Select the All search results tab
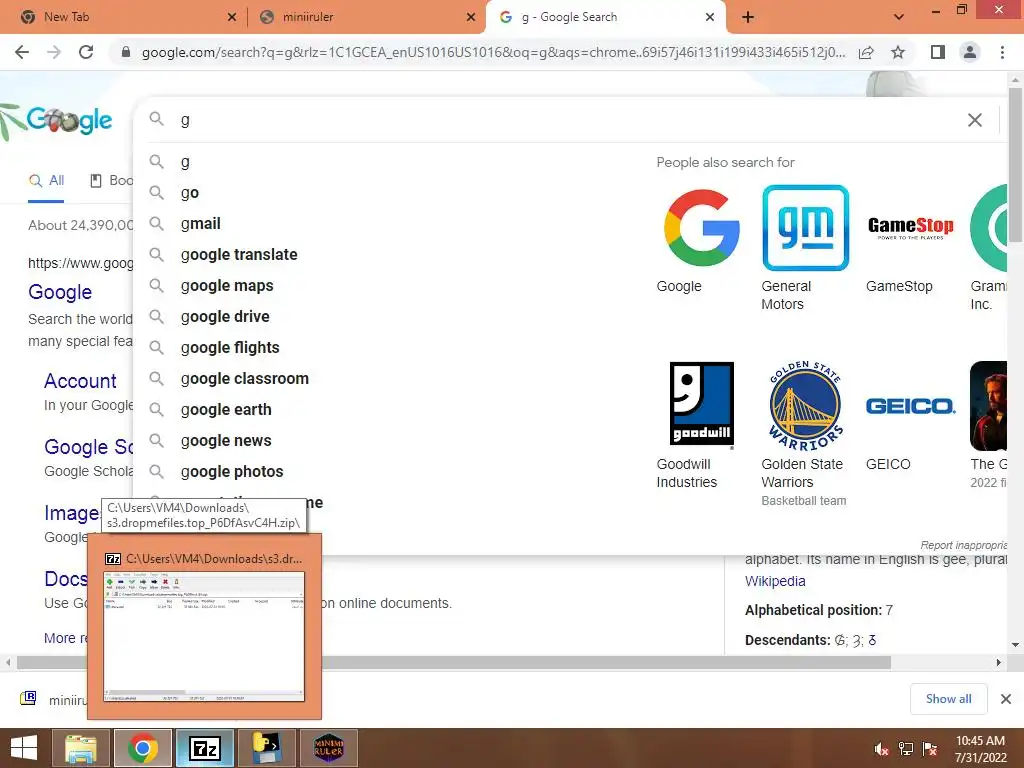 (x=46, y=181)
